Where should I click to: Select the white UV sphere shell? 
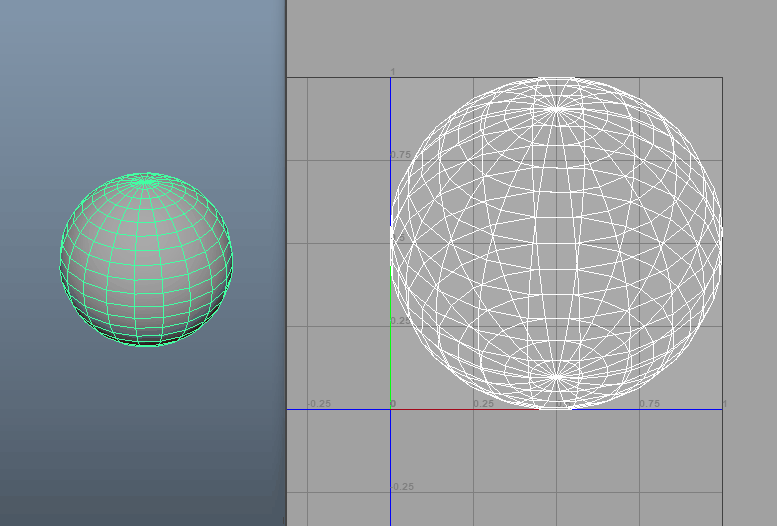click(x=556, y=243)
